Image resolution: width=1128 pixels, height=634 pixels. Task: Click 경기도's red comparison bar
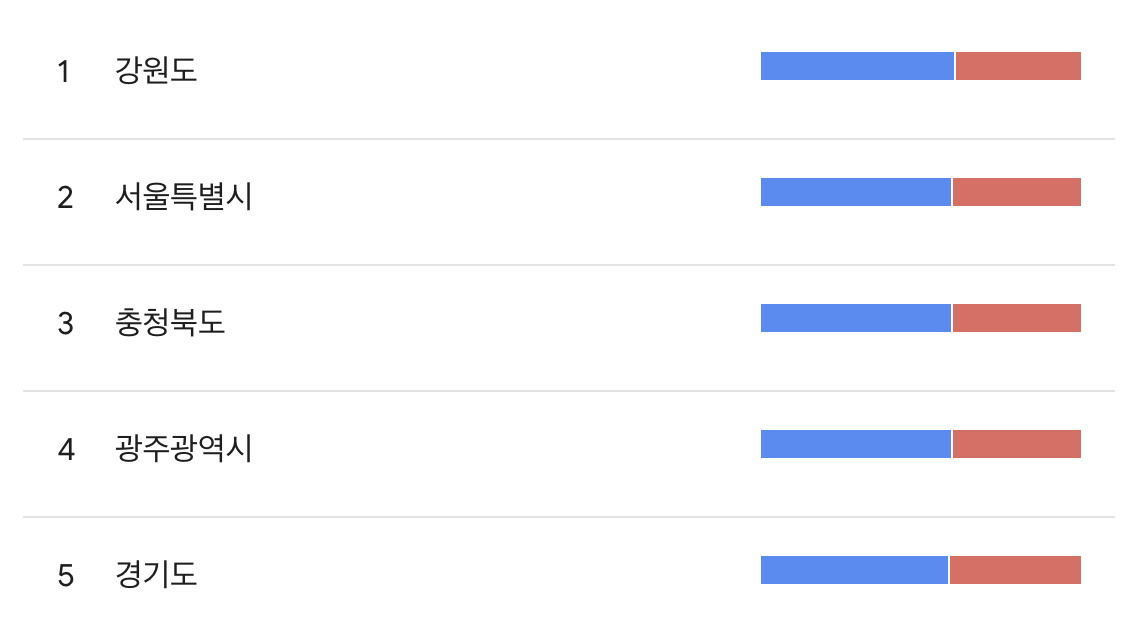(x=1015, y=570)
